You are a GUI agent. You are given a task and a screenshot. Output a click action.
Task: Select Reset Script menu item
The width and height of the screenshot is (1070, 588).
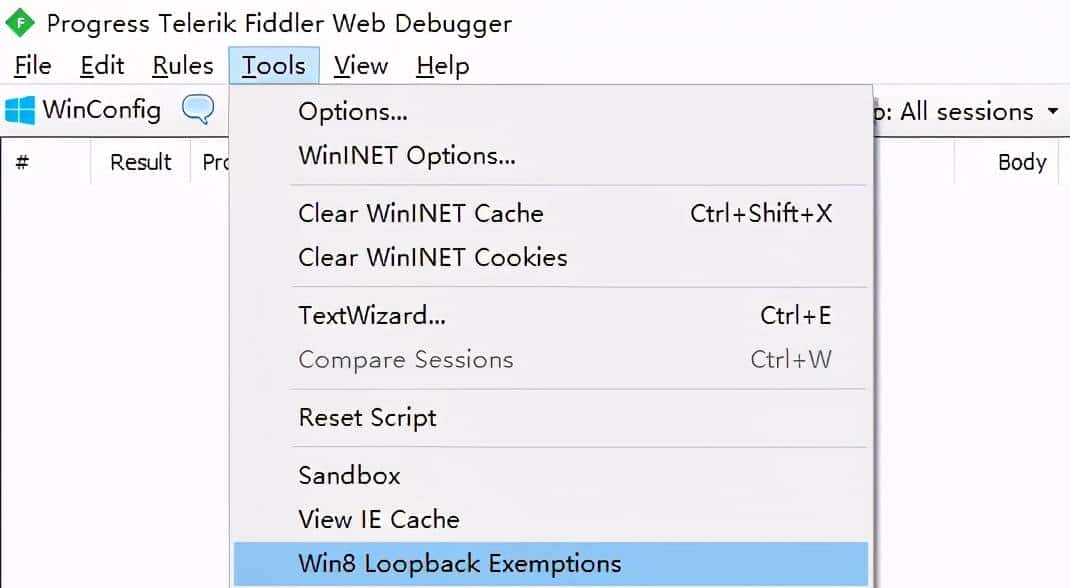pos(367,417)
